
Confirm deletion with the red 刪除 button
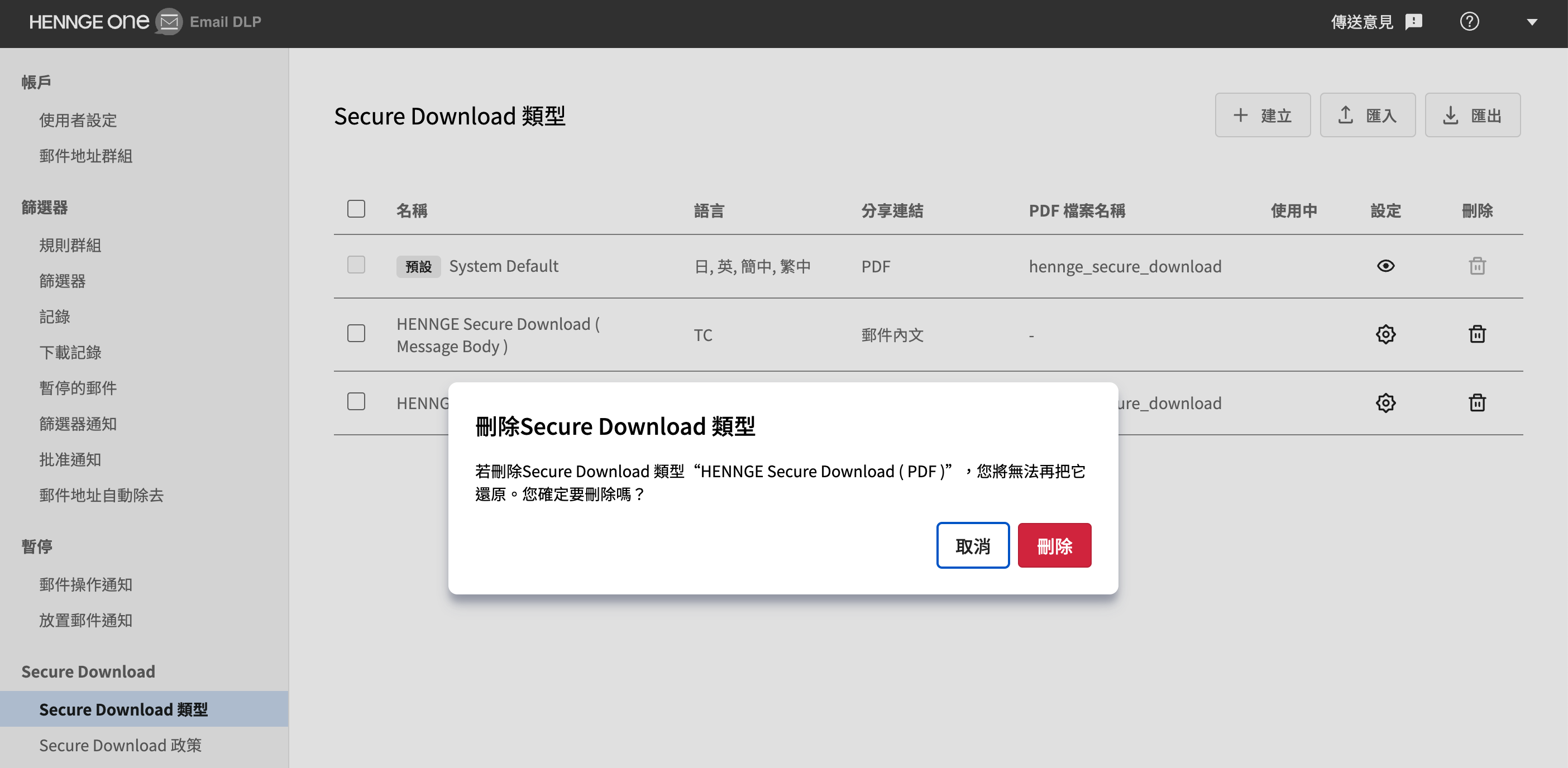coord(1054,546)
